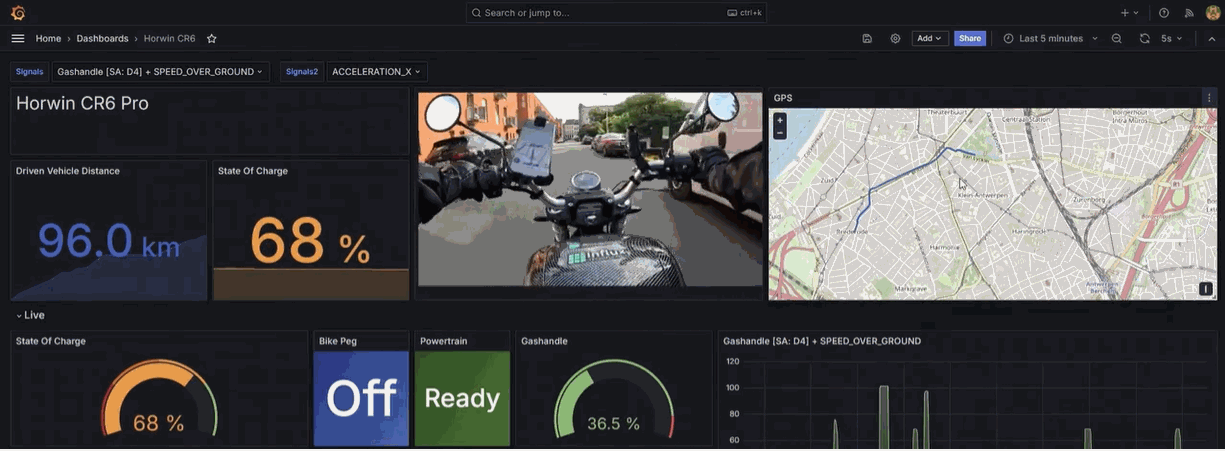This screenshot has height=451, width=1225.
Task: Click the Horwin CR6 Pro heading
Action: pyautogui.click(x=82, y=103)
